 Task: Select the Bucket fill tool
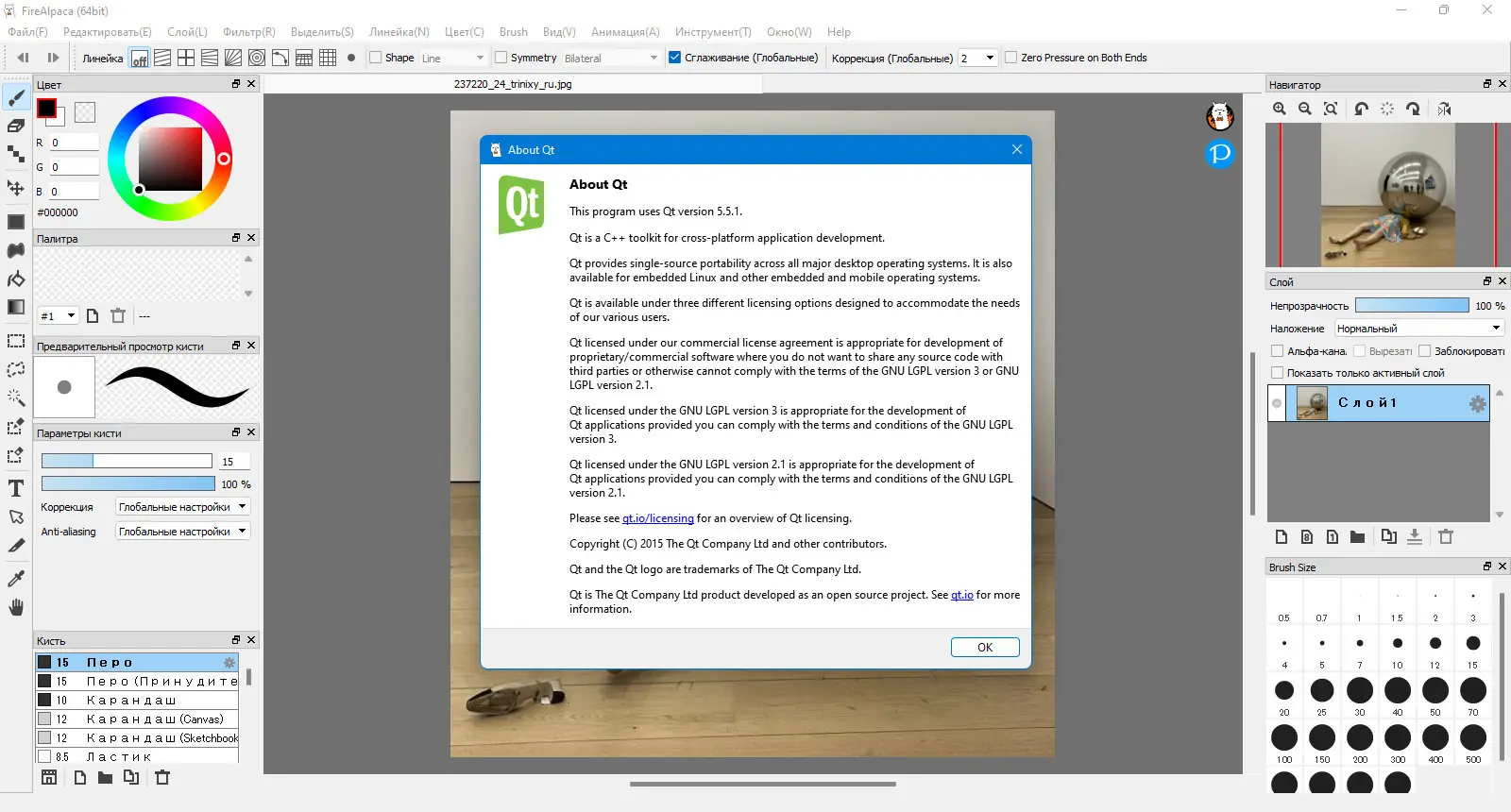click(16, 279)
